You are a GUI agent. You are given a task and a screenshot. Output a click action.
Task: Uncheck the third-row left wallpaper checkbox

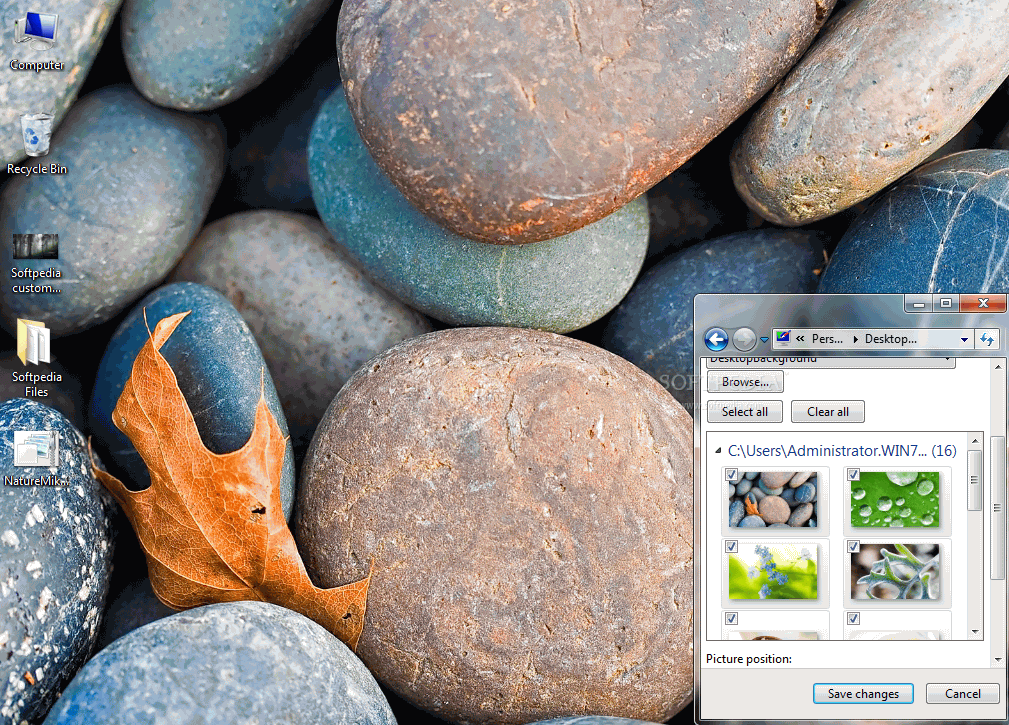tap(731, 619)
